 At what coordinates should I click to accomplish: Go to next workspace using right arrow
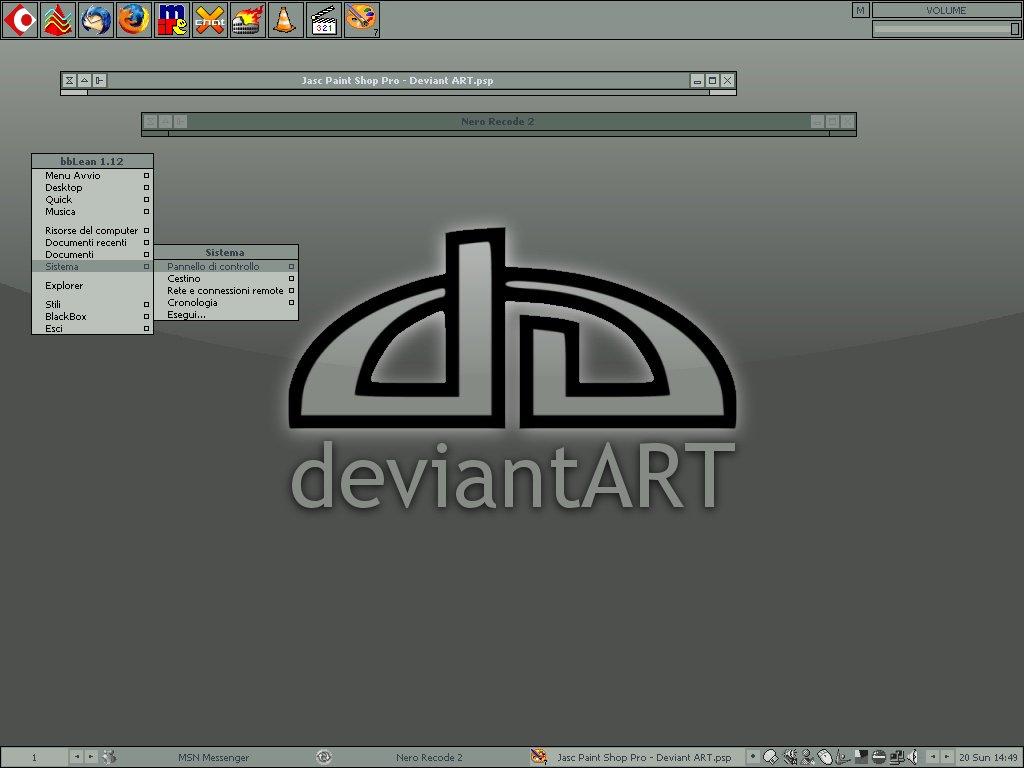point(91,757)
